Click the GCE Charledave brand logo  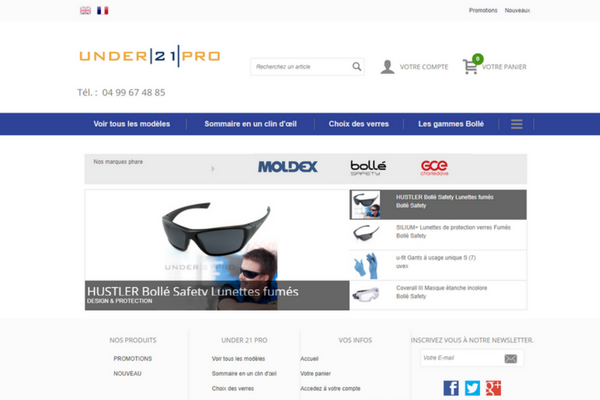pyautogui.click(x=435, y=168)
